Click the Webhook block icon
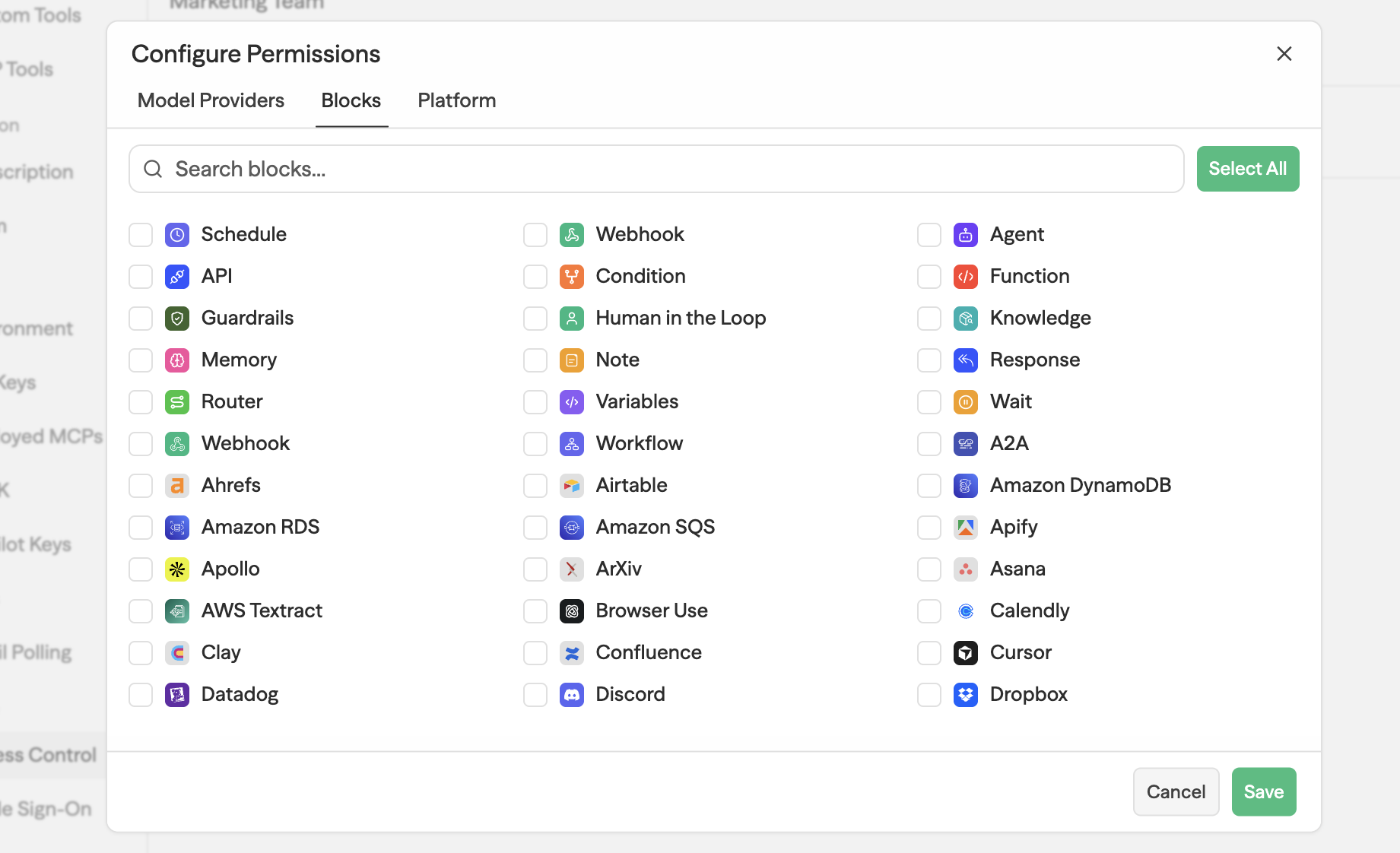The height and width of the screenshot is (853, 1400). pyautogui.click(x=571, y=235)
